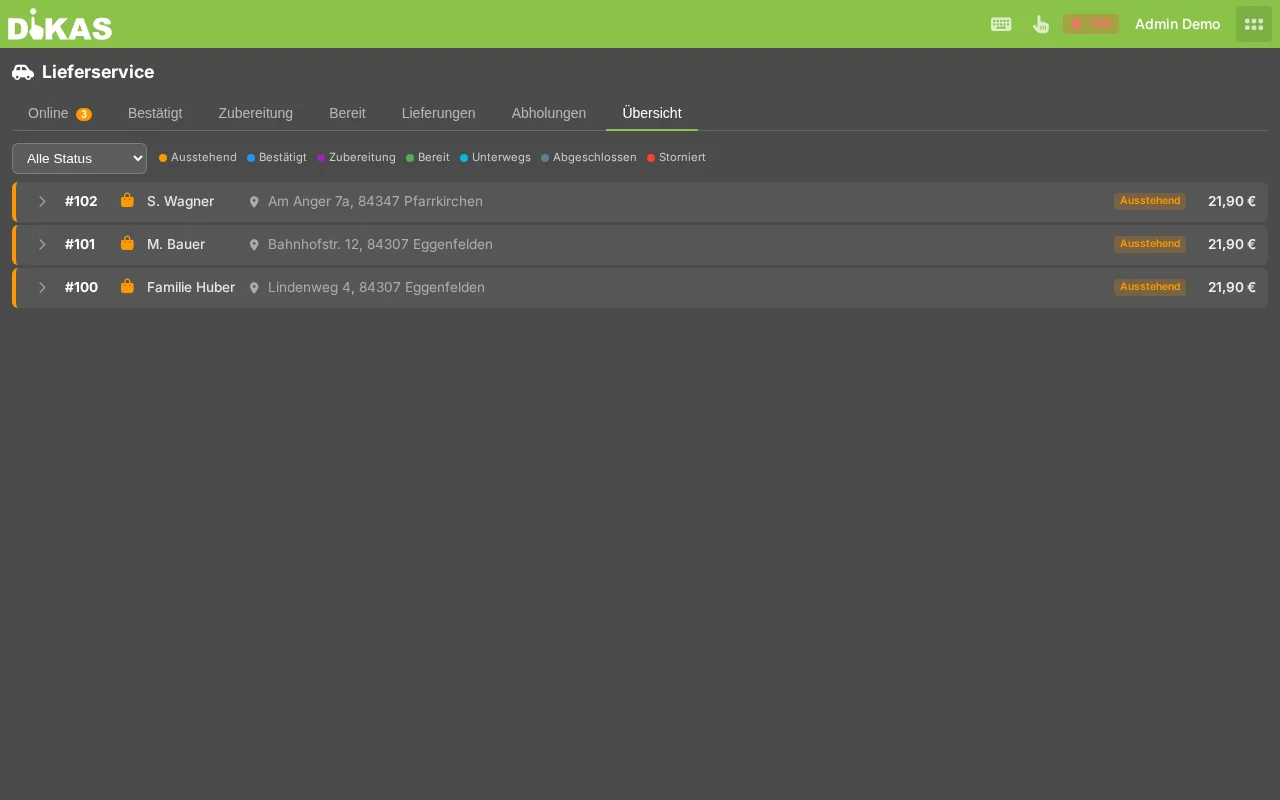Click Ausstehend badge on order #102
The height and width of the screenshot is (800, 1280).
1150,201
